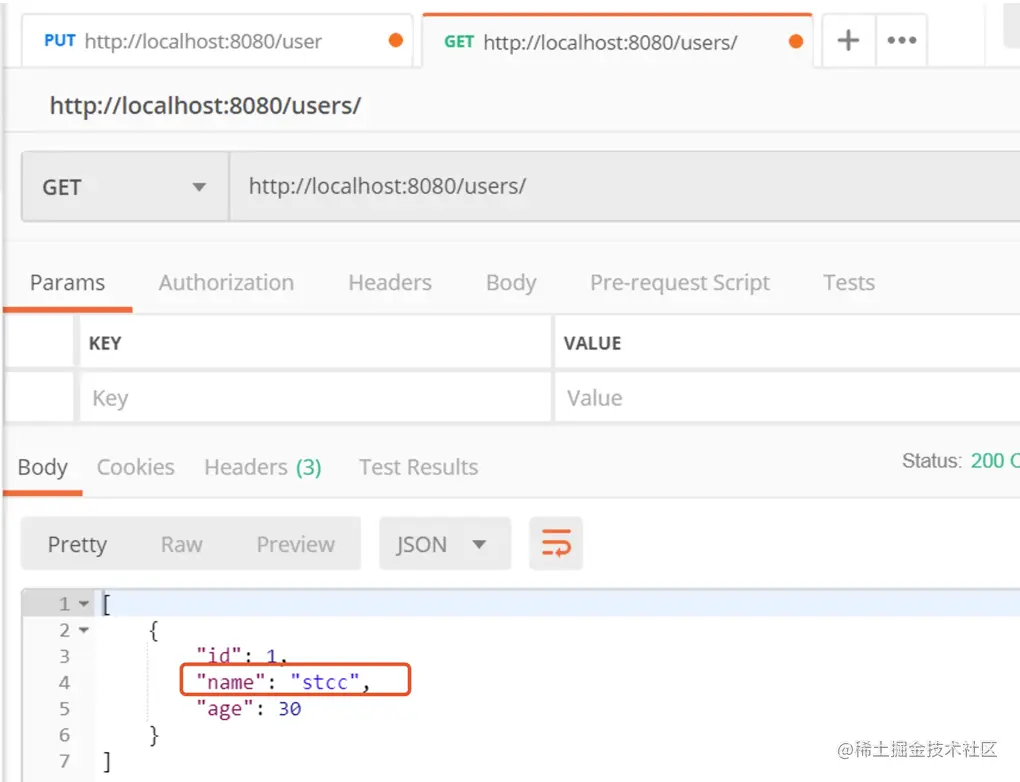This screenshot has height=782, width=1020.
Task: Switch response view to Raw
Action: 181,544
